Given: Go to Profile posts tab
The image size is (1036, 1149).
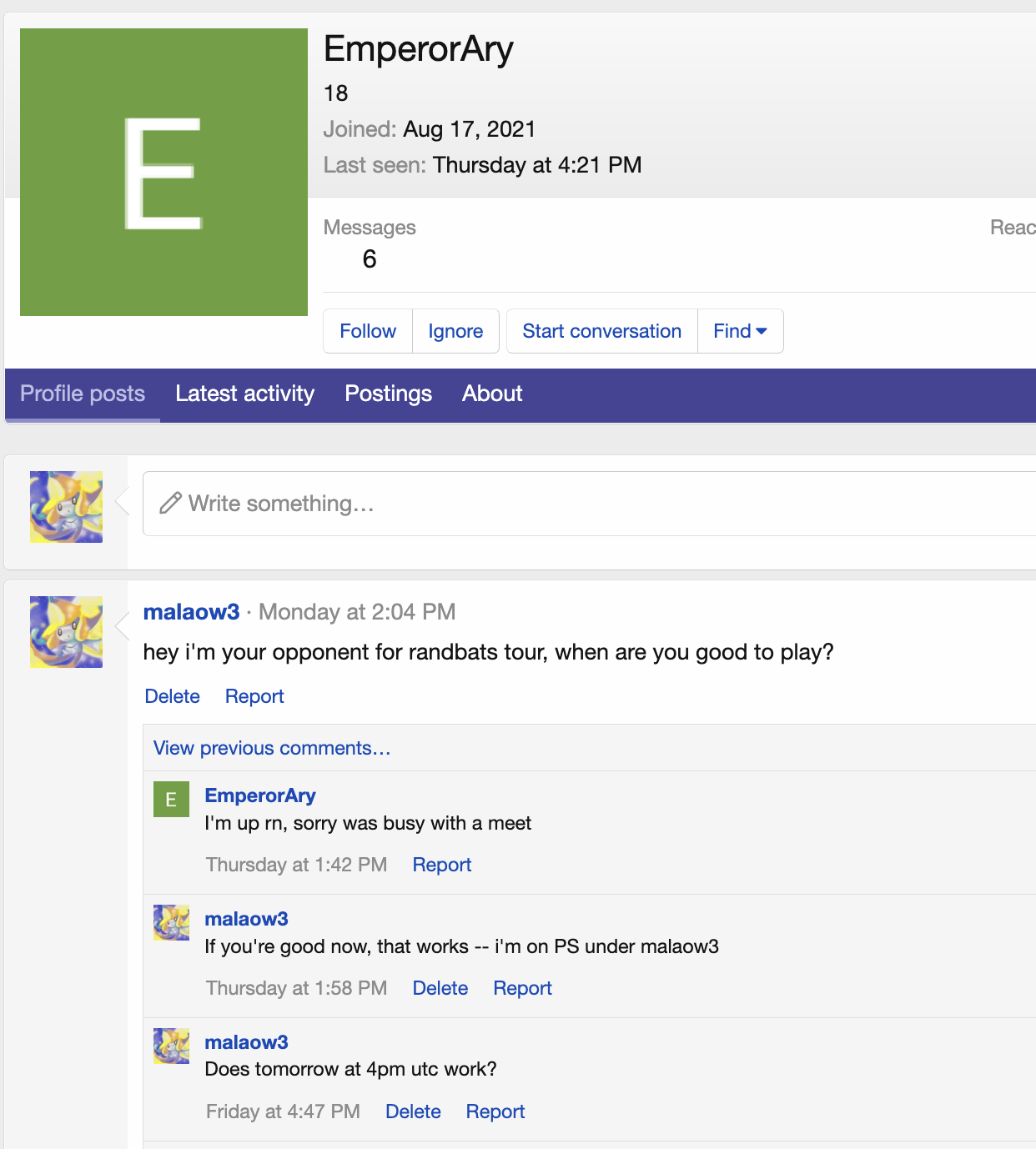Looking at the screenshot, I should coord(83,394).
